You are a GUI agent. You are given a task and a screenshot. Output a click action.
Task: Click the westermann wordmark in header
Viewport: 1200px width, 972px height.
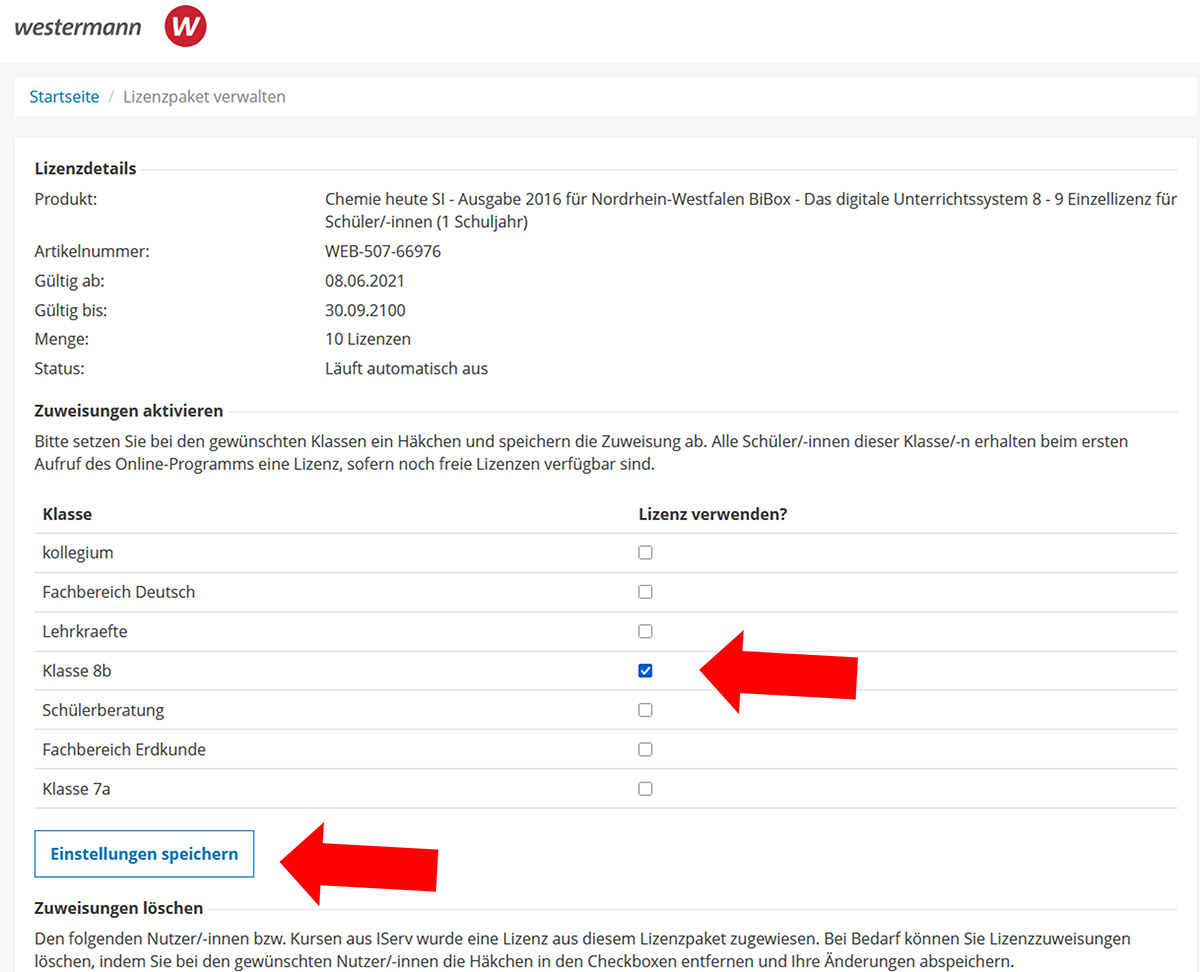coord(78,27)
